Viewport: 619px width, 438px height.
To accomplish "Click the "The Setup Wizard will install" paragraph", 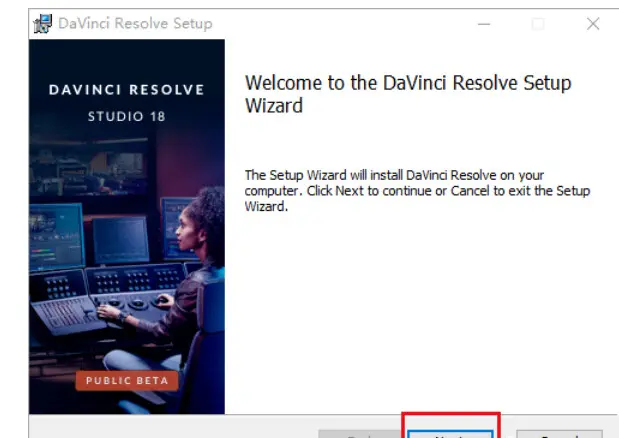I will [417, 191].
